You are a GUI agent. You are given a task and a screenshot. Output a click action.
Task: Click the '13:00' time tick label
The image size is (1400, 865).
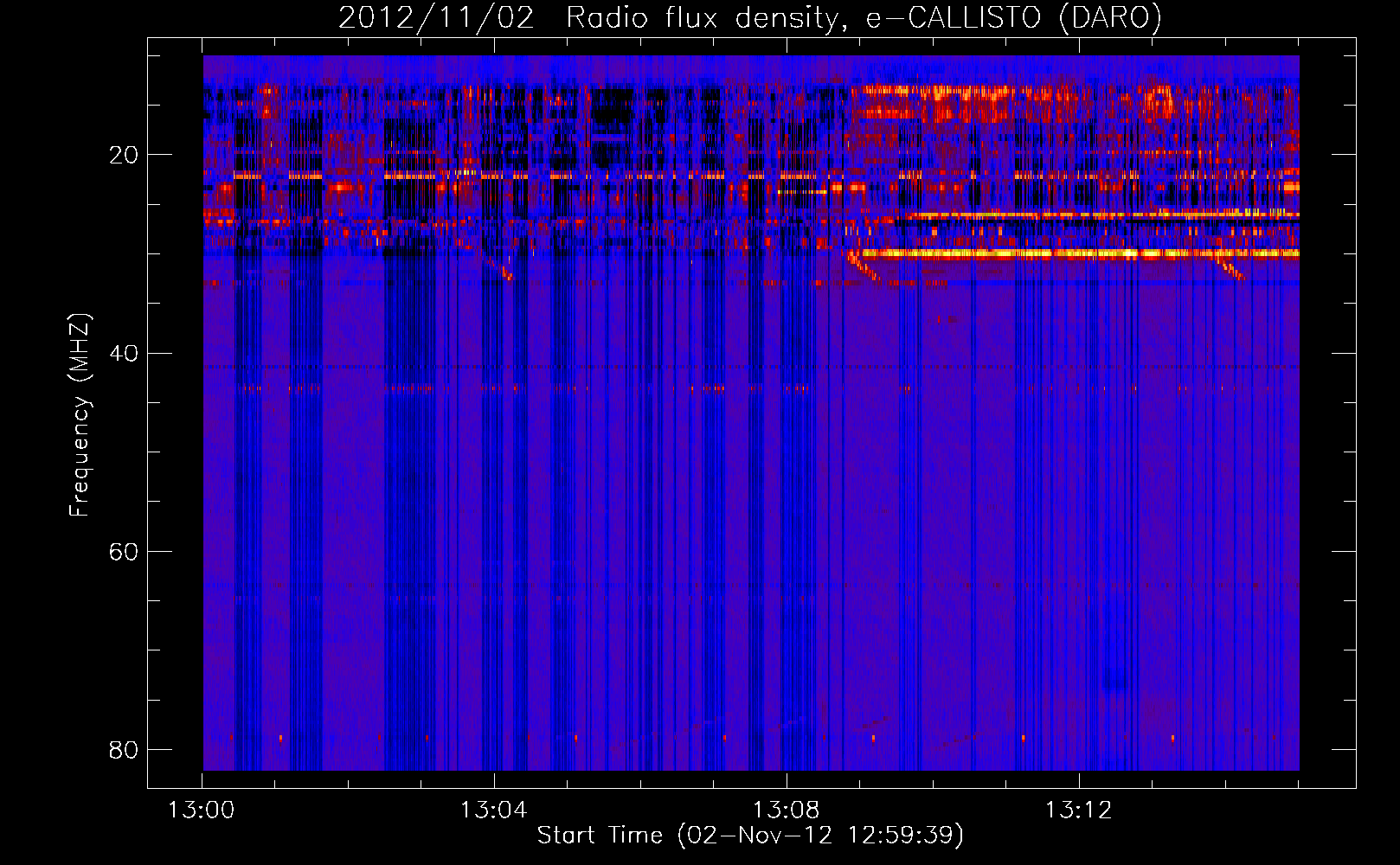[x=202, y=811]
